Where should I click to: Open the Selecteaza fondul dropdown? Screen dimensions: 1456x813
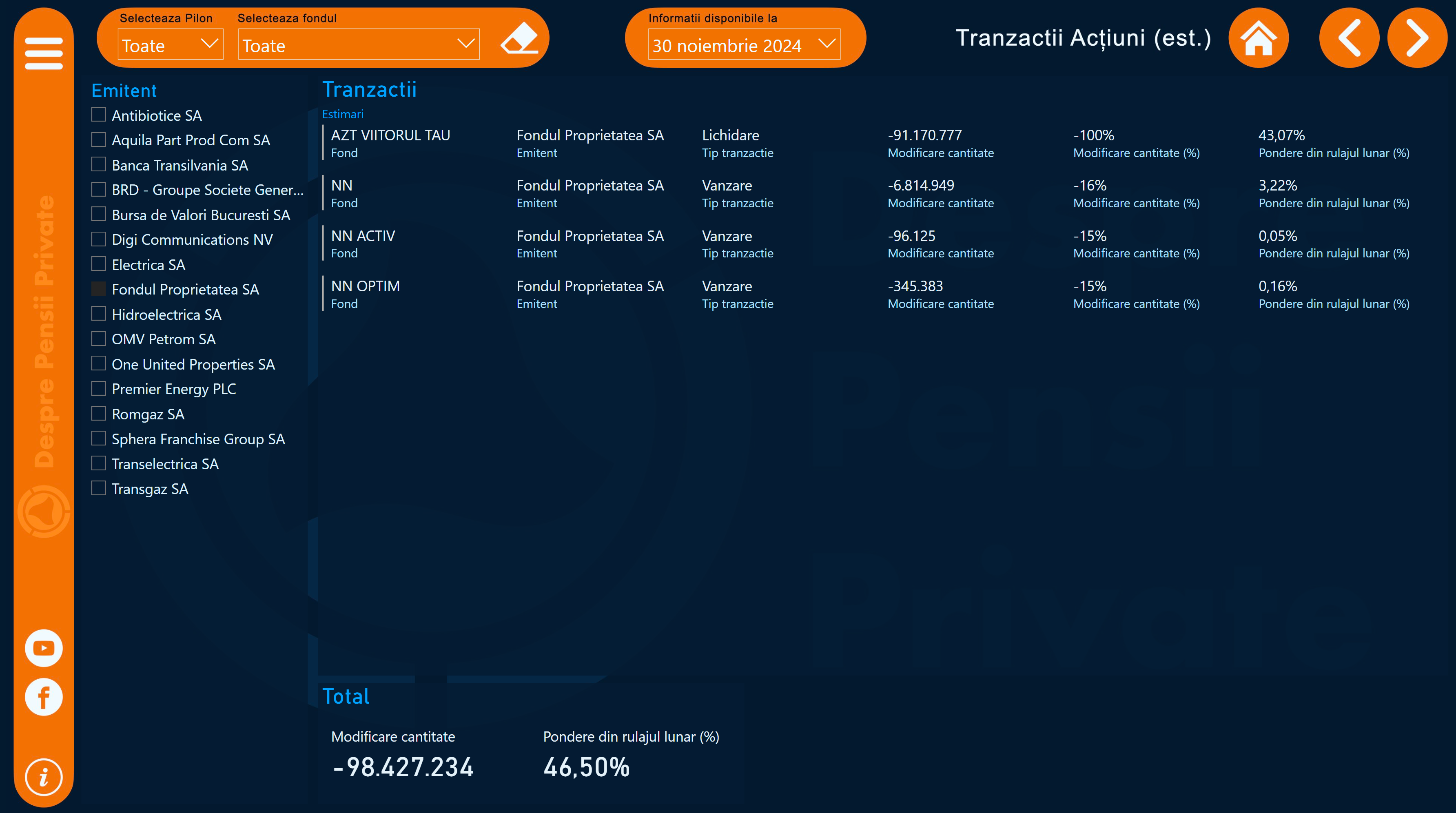click(359, 44)
